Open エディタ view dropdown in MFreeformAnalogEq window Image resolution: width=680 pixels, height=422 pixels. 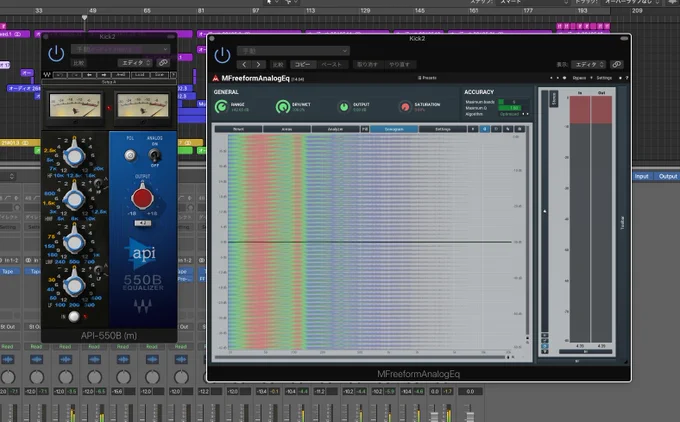(x=588, y=65)
